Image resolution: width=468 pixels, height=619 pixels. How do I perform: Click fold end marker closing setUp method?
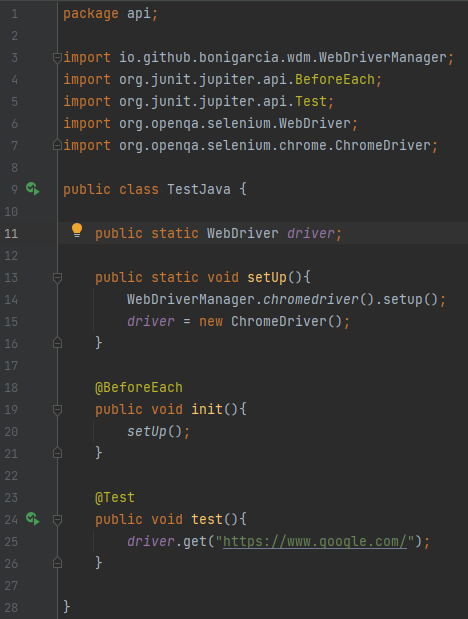57,343
